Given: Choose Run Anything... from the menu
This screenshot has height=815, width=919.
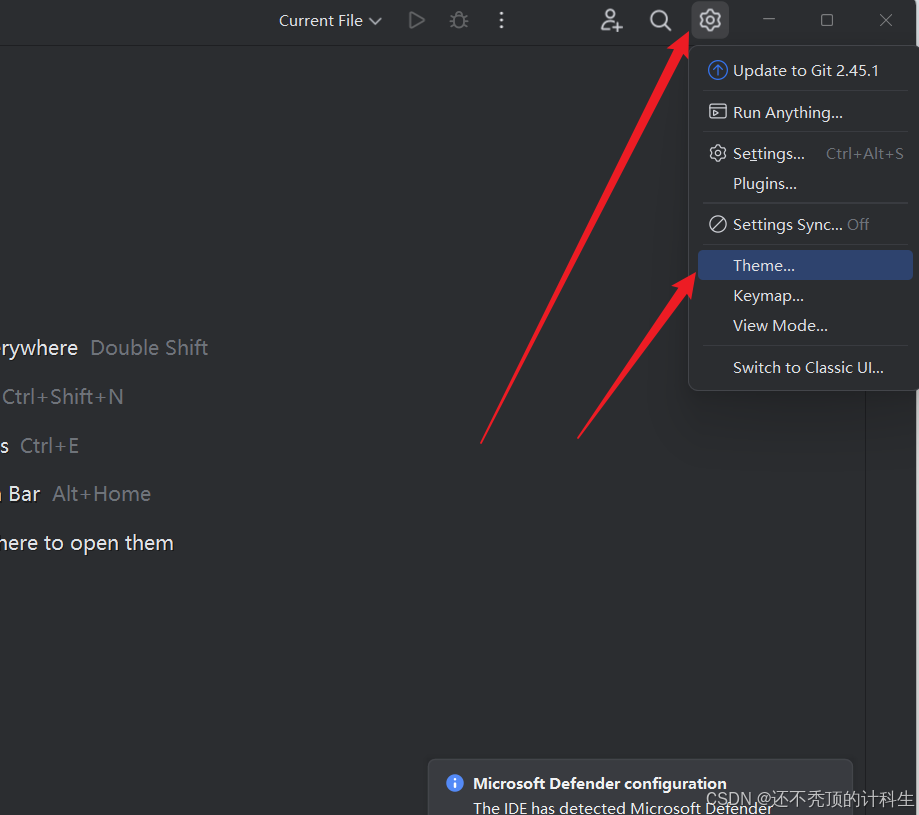Looking at the screenshot, I should pos(805,112).
